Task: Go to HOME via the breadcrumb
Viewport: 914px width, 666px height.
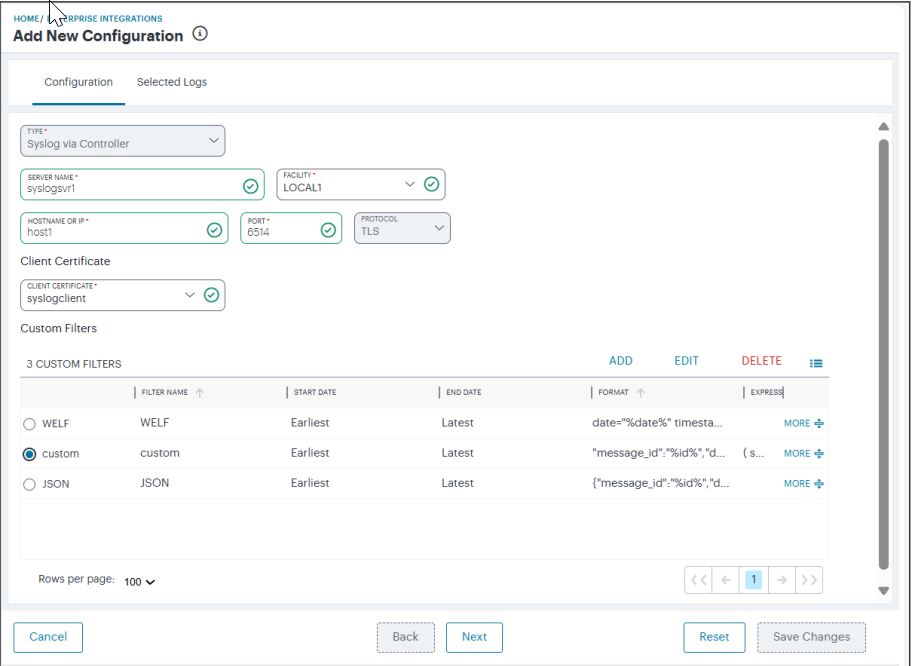Action: point(24,17)
